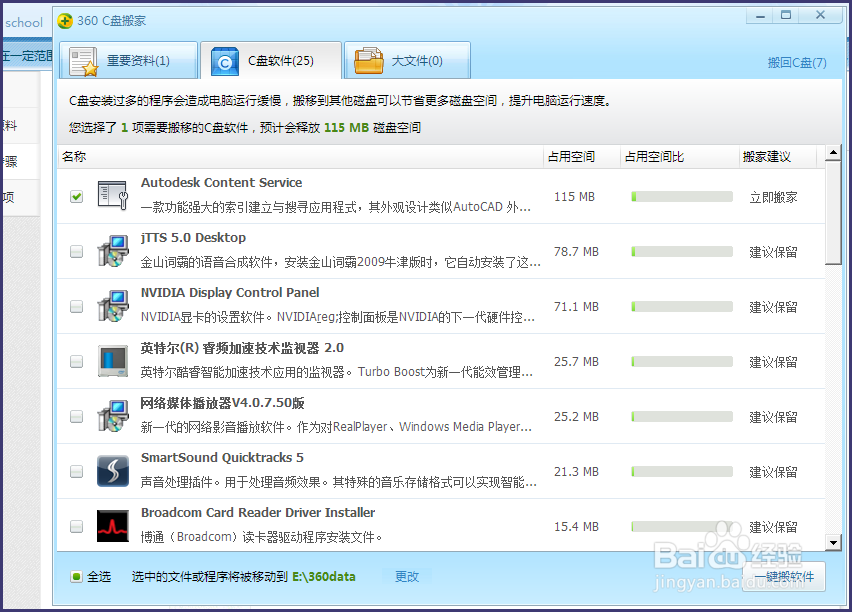852x612 pixels.
Task: Click 建议保留 in the jTTS 5.0 Desktop row
Action: pyautogui.click(x=773, y=252)
